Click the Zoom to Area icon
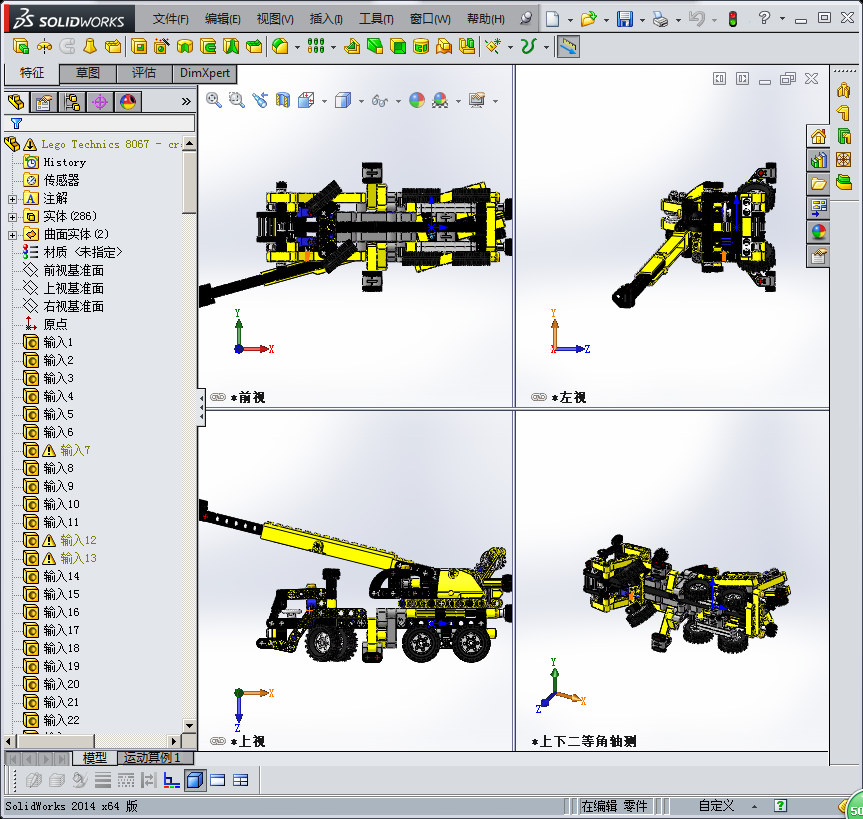This screenshot has width=863, height=819. point(237,100)
